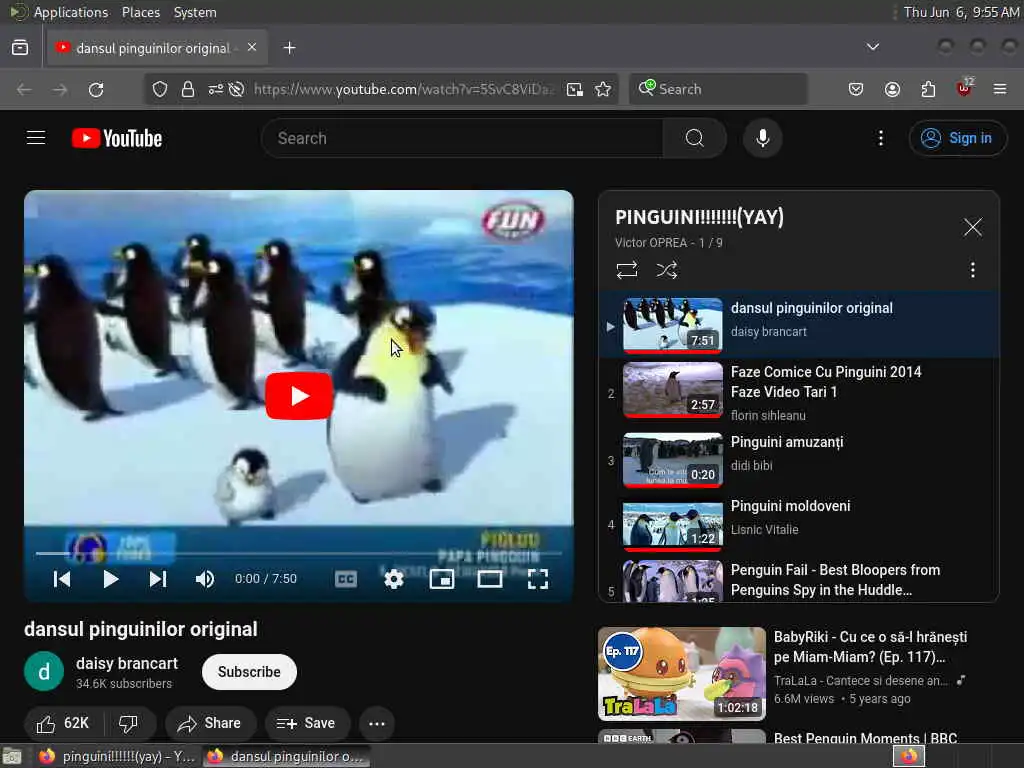Screen dimensions: 1024x768
Task: Reload the page in Firefox
Action: coord(96,89)
